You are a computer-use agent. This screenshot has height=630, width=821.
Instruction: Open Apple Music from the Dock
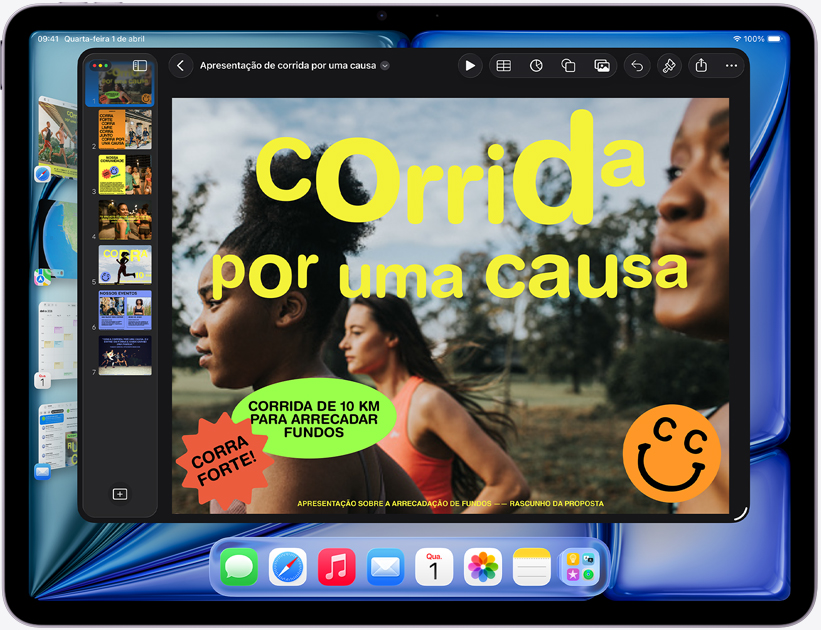coord(336,567)
